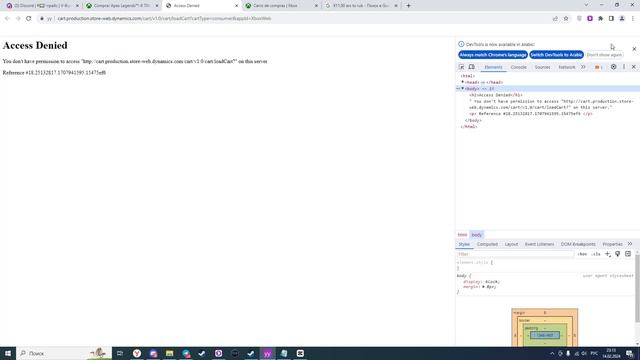
Task: Open the Layout sidebar tab
Action: click(x=511, y=244)
